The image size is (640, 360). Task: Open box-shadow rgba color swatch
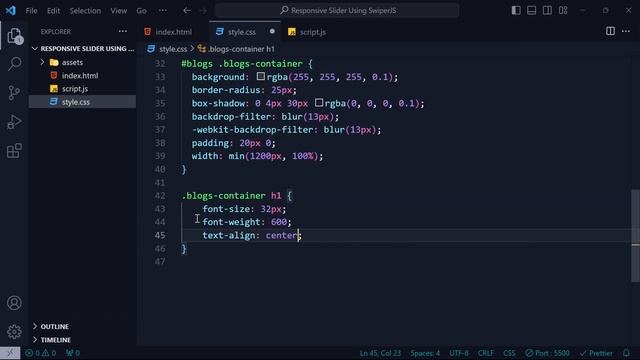tap(319, 102)
